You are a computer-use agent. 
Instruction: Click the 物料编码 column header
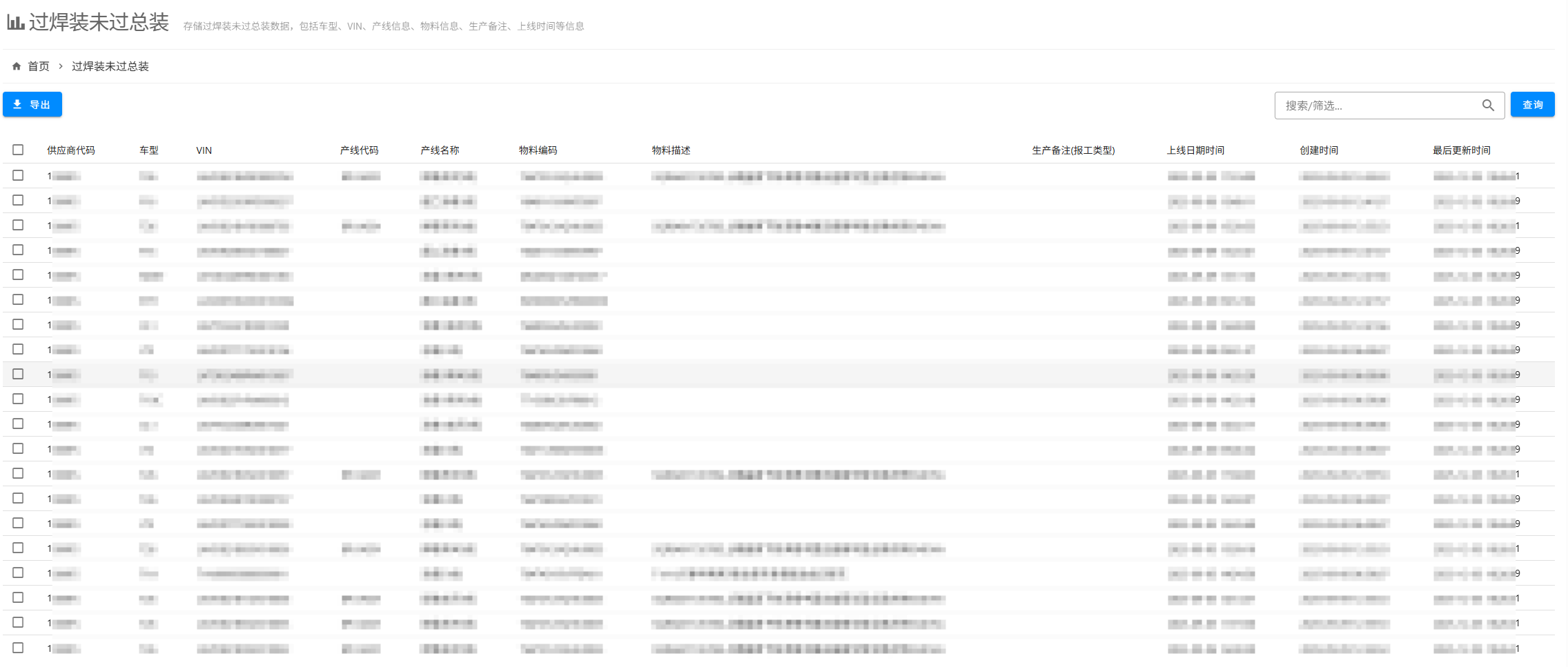click(538, 150)
